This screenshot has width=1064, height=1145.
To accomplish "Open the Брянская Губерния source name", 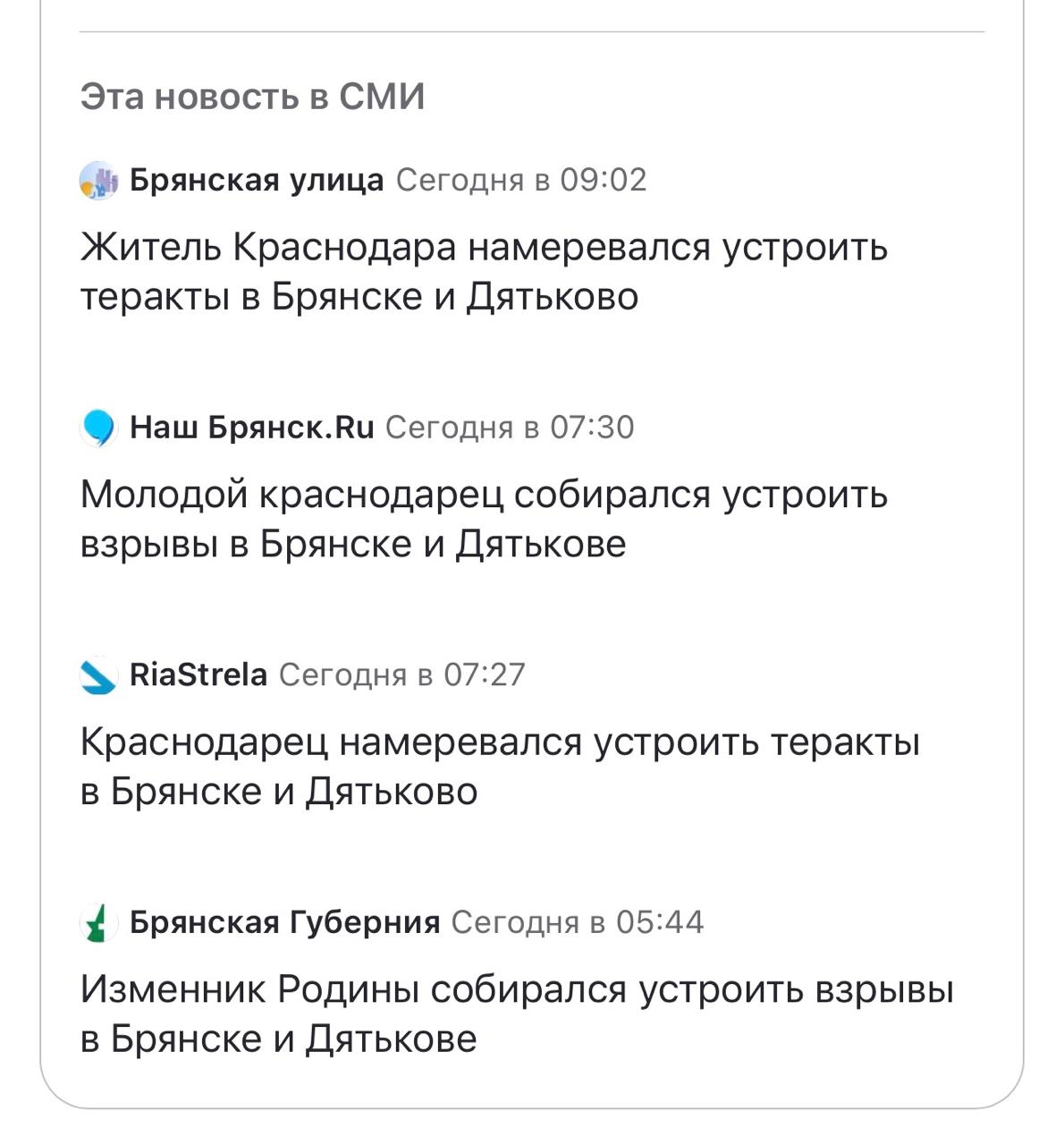I will click(284, 922).
